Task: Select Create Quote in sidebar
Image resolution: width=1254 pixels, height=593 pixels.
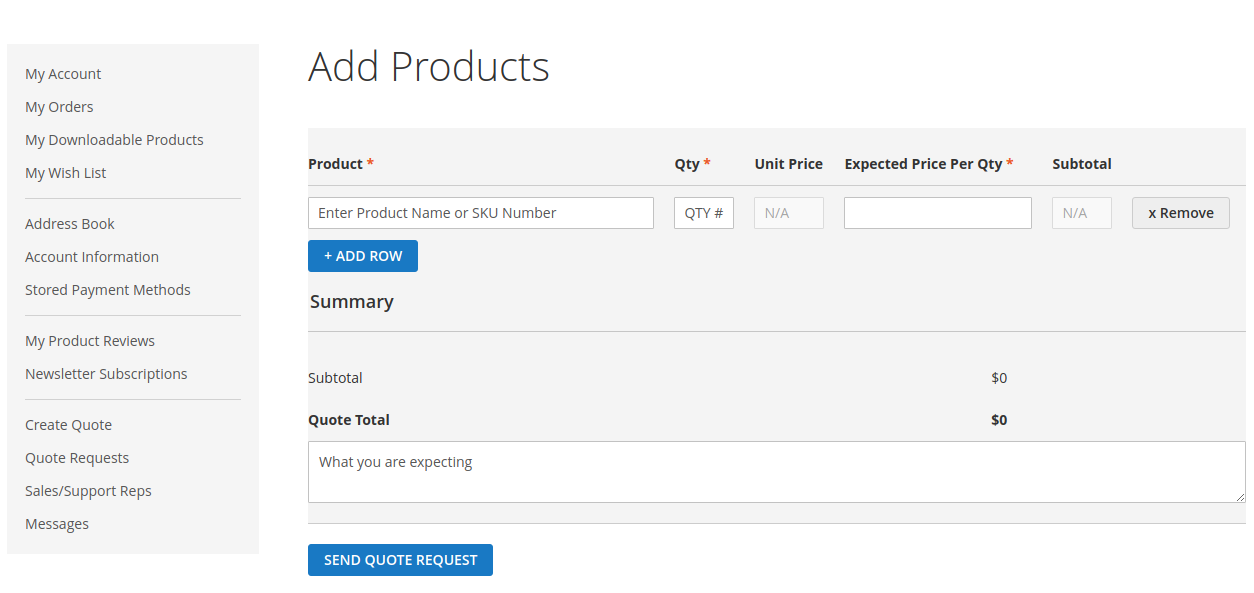Action: (68, 425)
